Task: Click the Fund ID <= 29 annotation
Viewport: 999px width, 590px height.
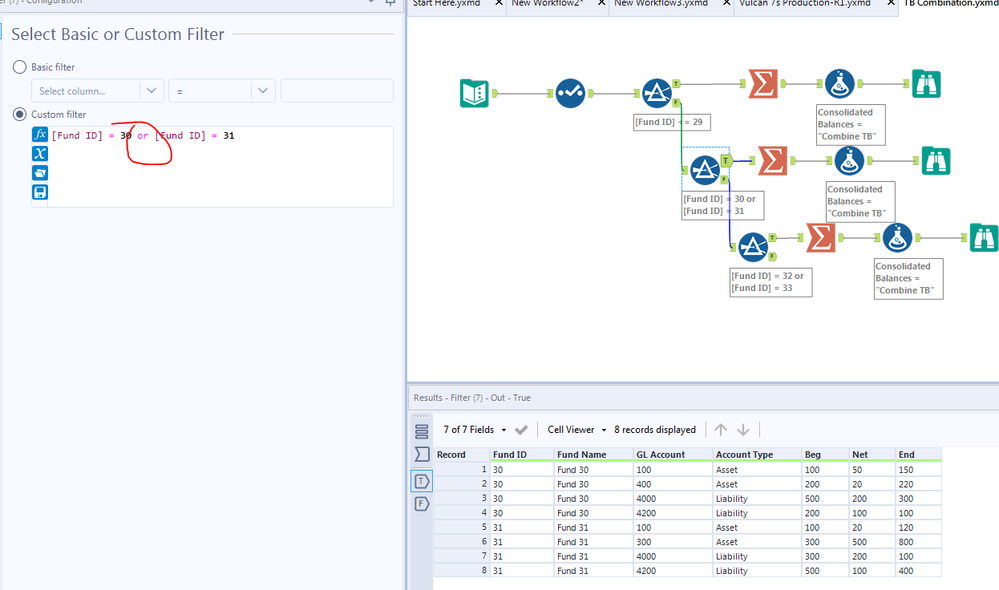Action: pos(672,122)
